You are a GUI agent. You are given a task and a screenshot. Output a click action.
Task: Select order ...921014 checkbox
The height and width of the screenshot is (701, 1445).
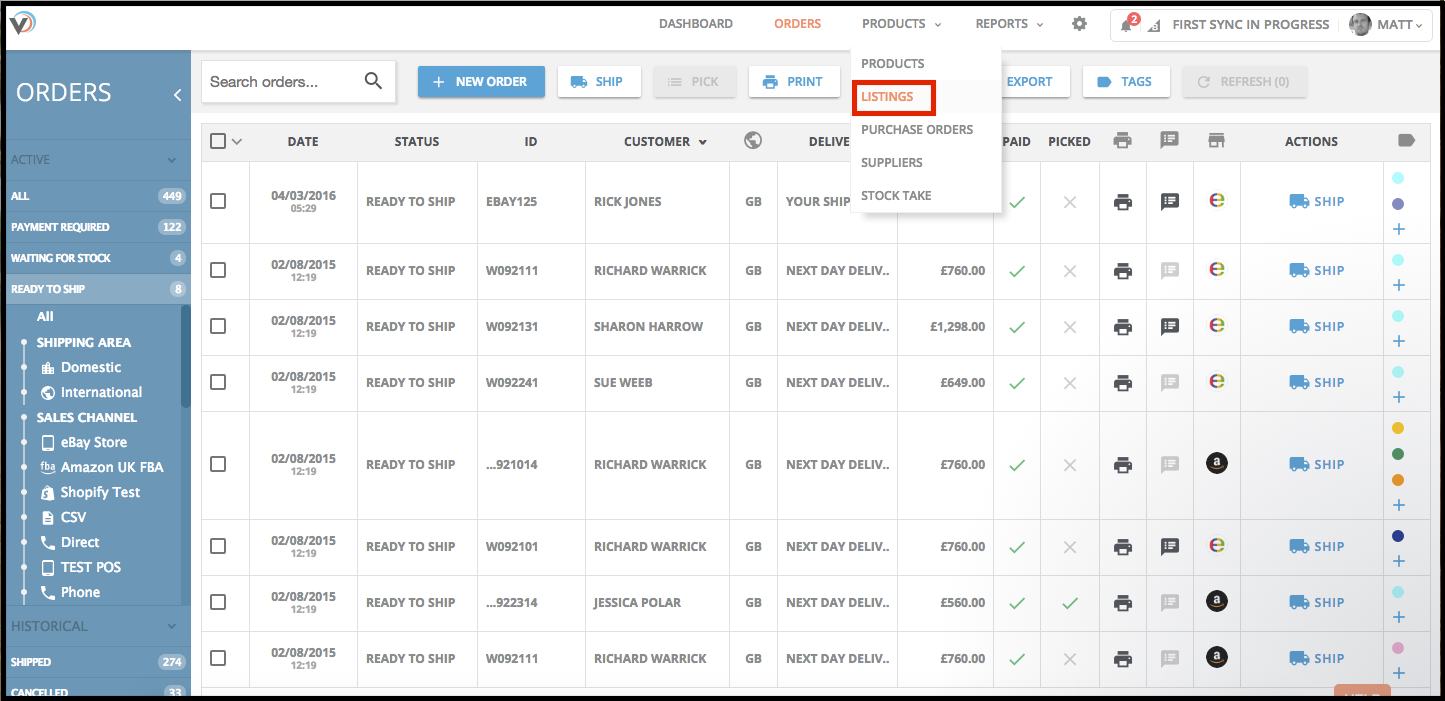218,464
